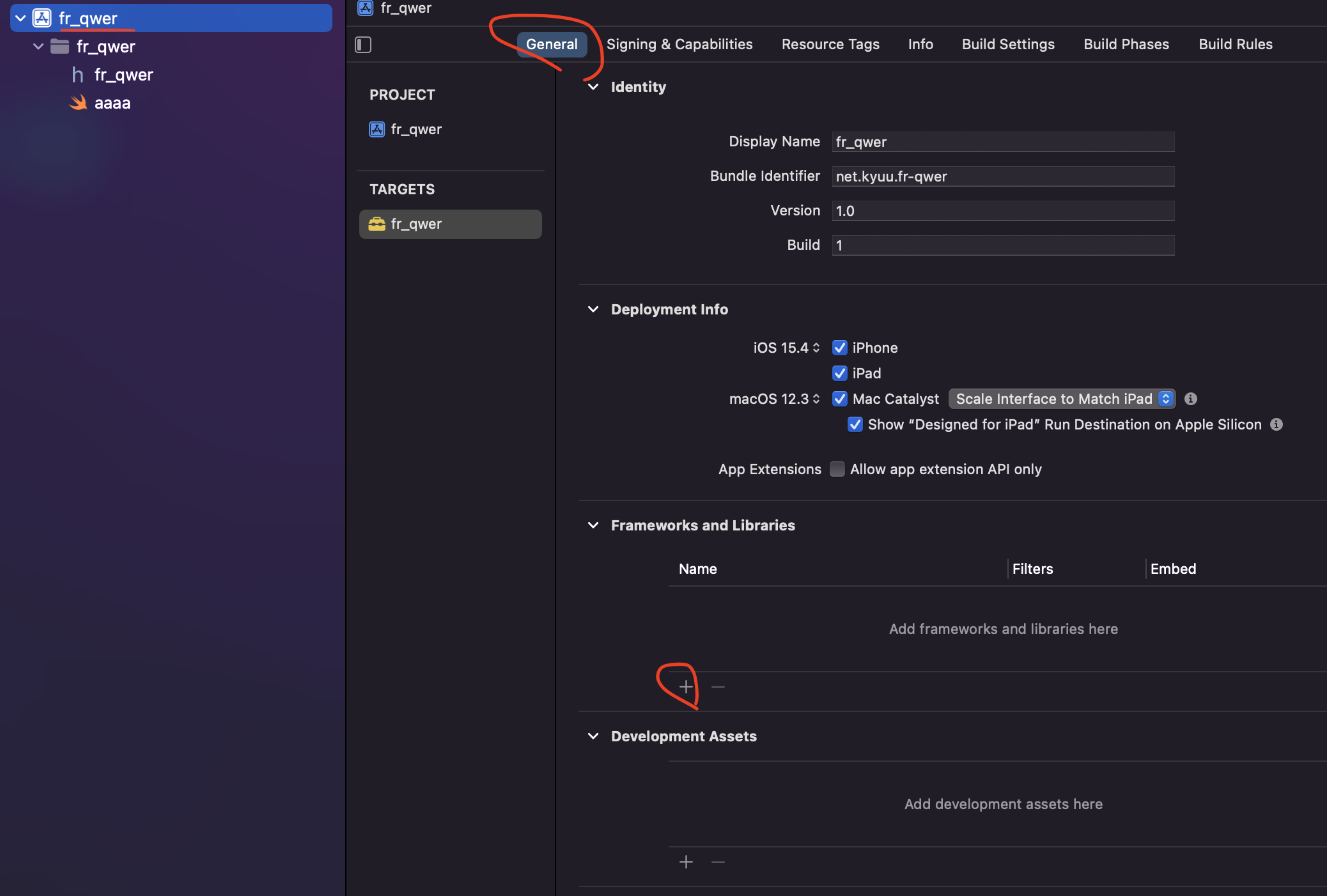Viewport: 1327px width, 896px height.
Task: Click the info icon beside Scale Interface dropdown
Action: click(x=1190, y=399)
